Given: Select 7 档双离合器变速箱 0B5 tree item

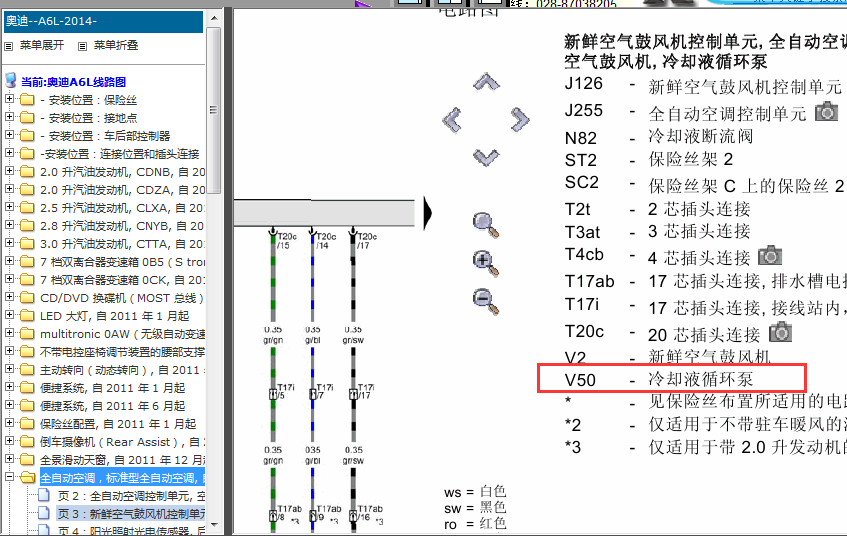Looking at the screenshot, I should [123, 262].
